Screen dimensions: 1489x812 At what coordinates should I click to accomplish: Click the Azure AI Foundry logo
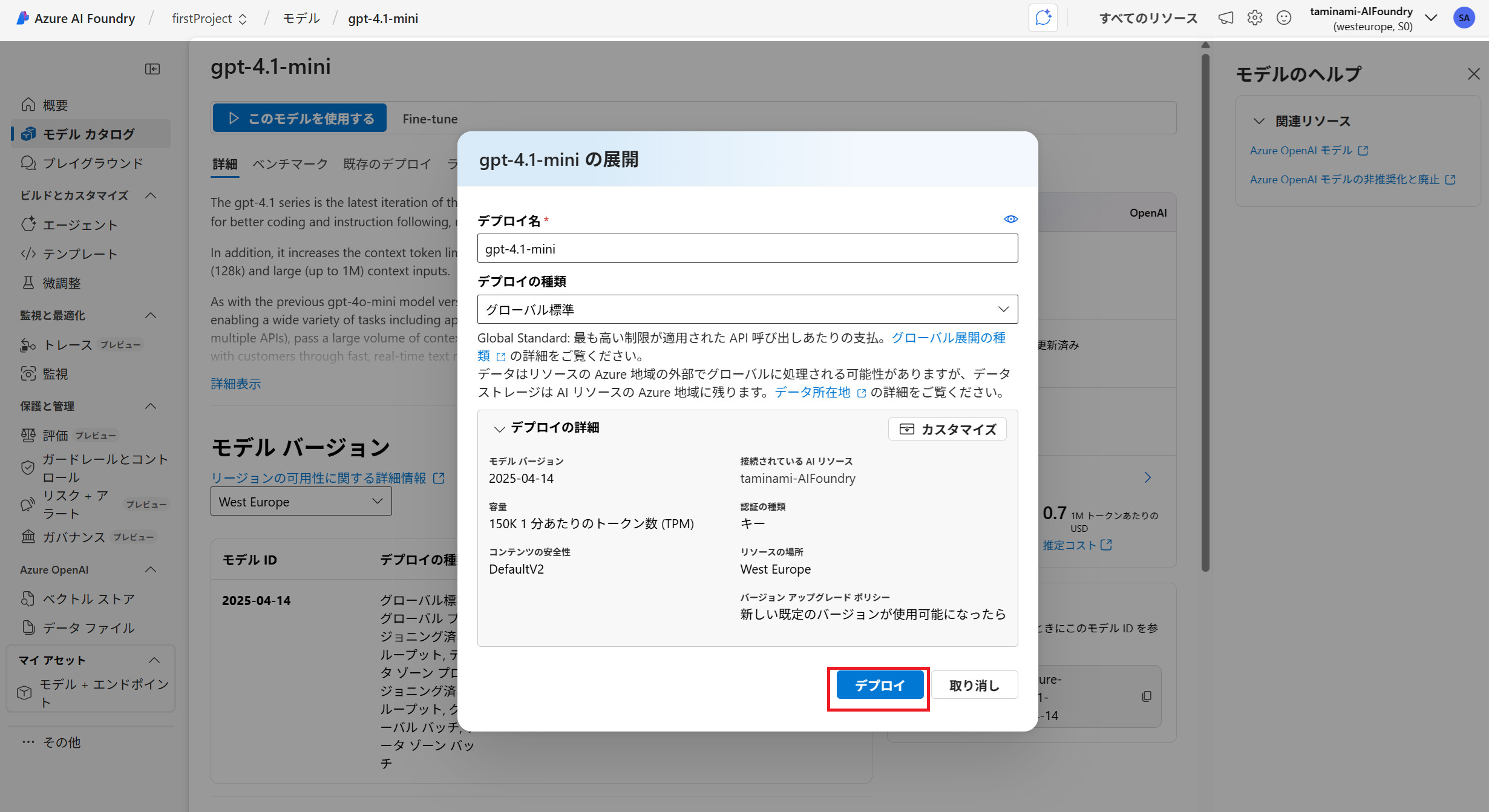(76, 18)
